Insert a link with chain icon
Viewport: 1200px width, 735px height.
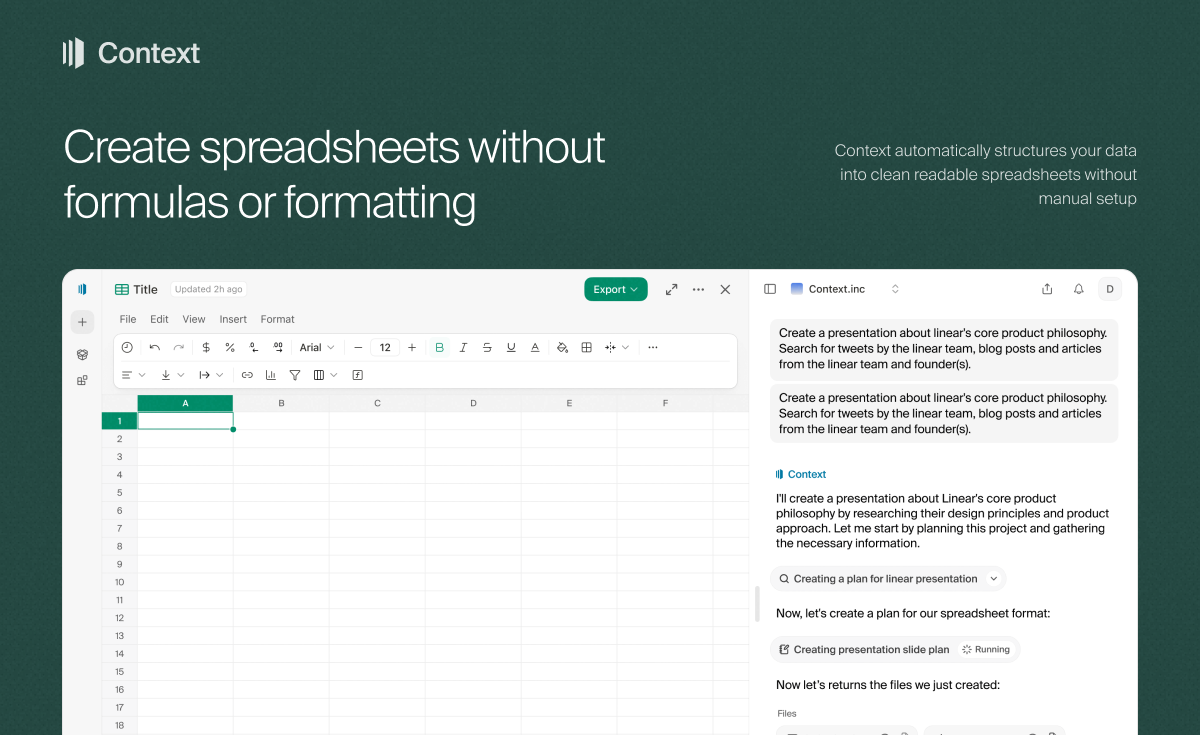point(247,375)
